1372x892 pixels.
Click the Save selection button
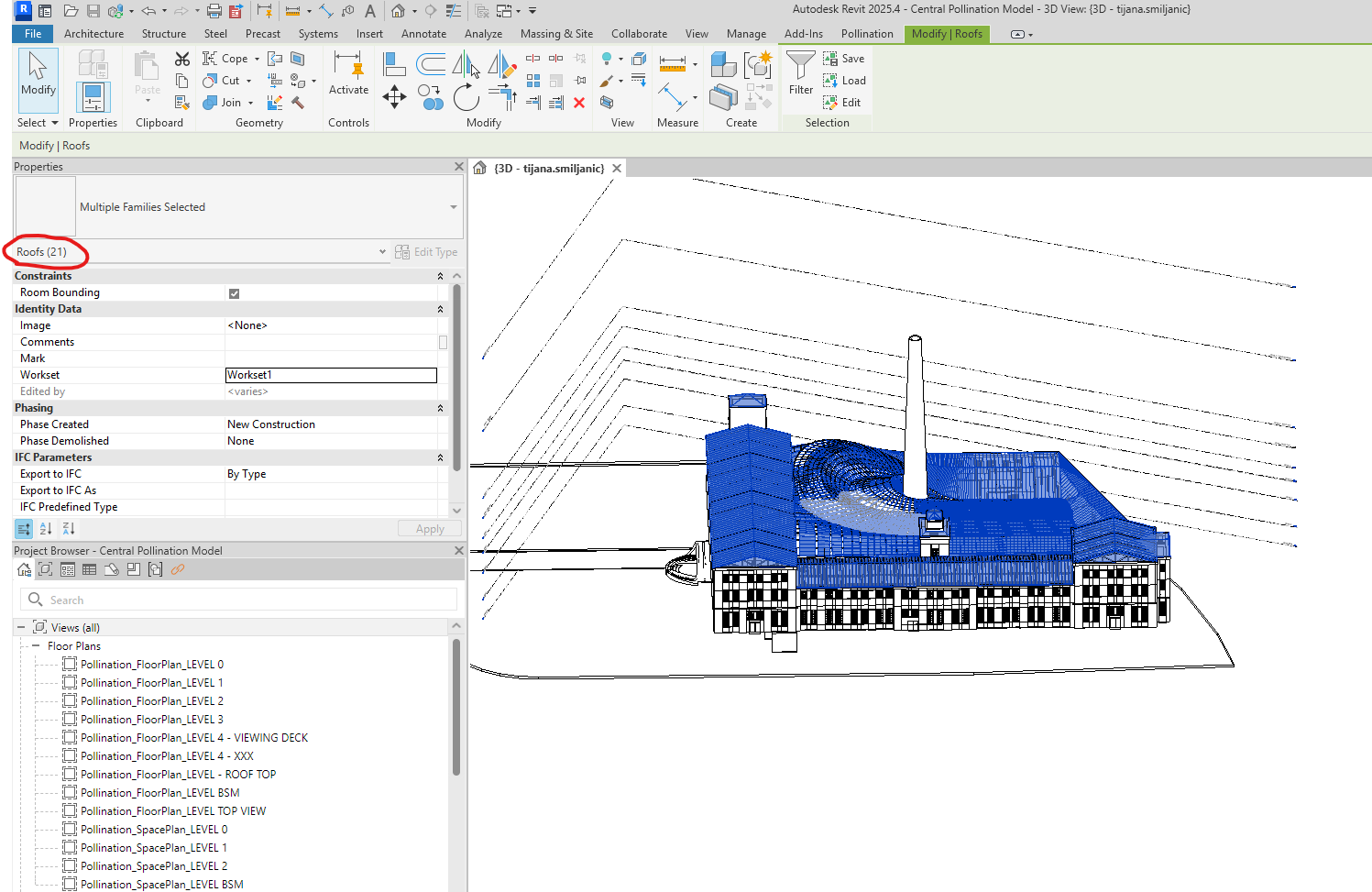tap(843, 59)
